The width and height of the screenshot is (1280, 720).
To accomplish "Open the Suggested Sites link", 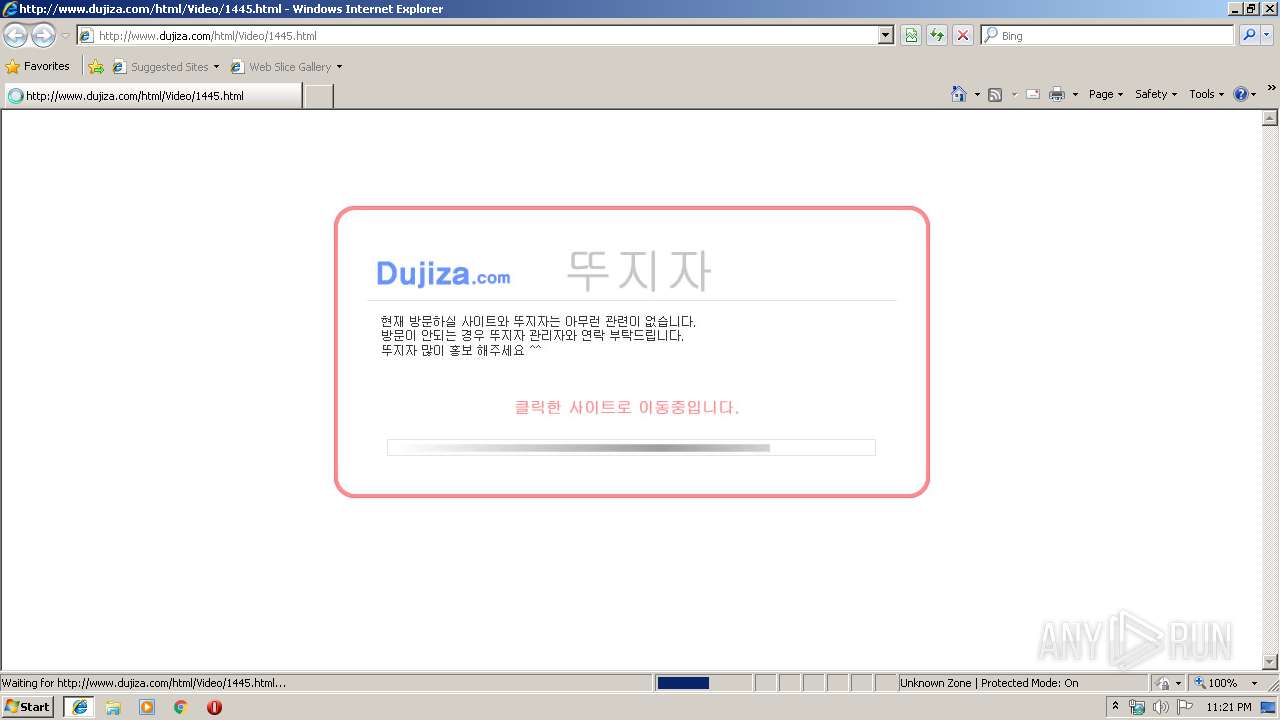I will tap(165, 67).
